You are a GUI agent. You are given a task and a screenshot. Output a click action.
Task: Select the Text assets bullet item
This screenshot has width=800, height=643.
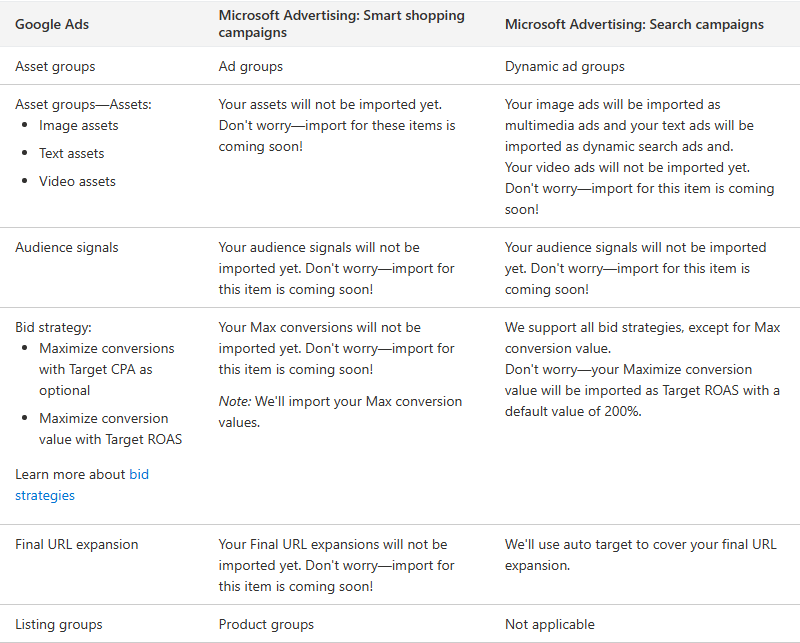(x=72, y=154)
